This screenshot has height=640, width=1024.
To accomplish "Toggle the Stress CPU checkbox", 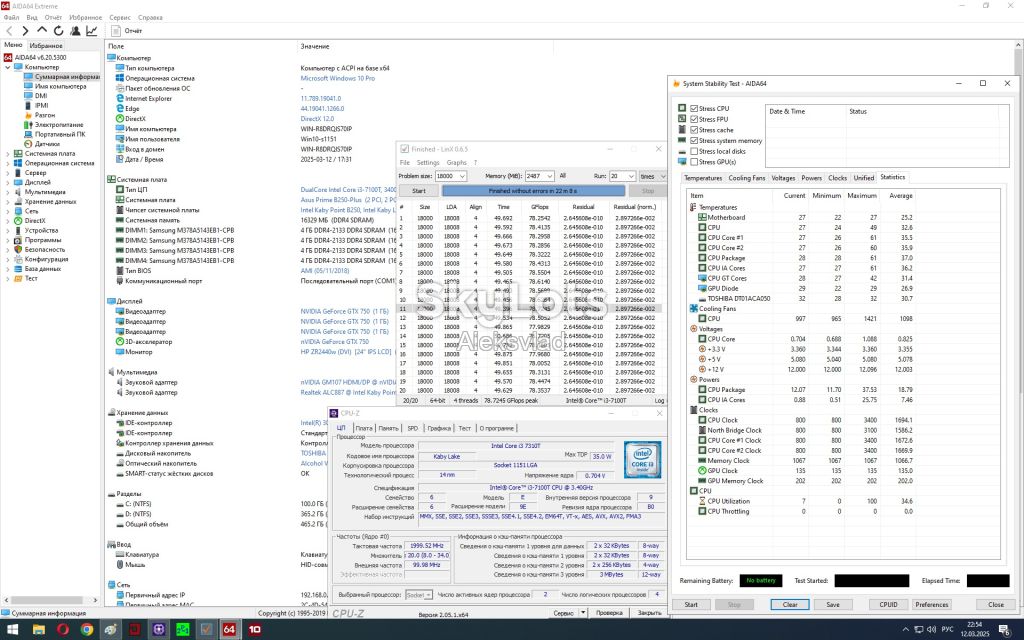I will (694, 108).
